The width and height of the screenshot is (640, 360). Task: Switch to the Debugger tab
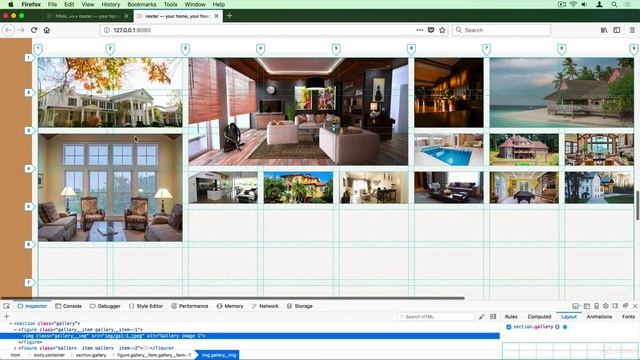tap(105, 306)
